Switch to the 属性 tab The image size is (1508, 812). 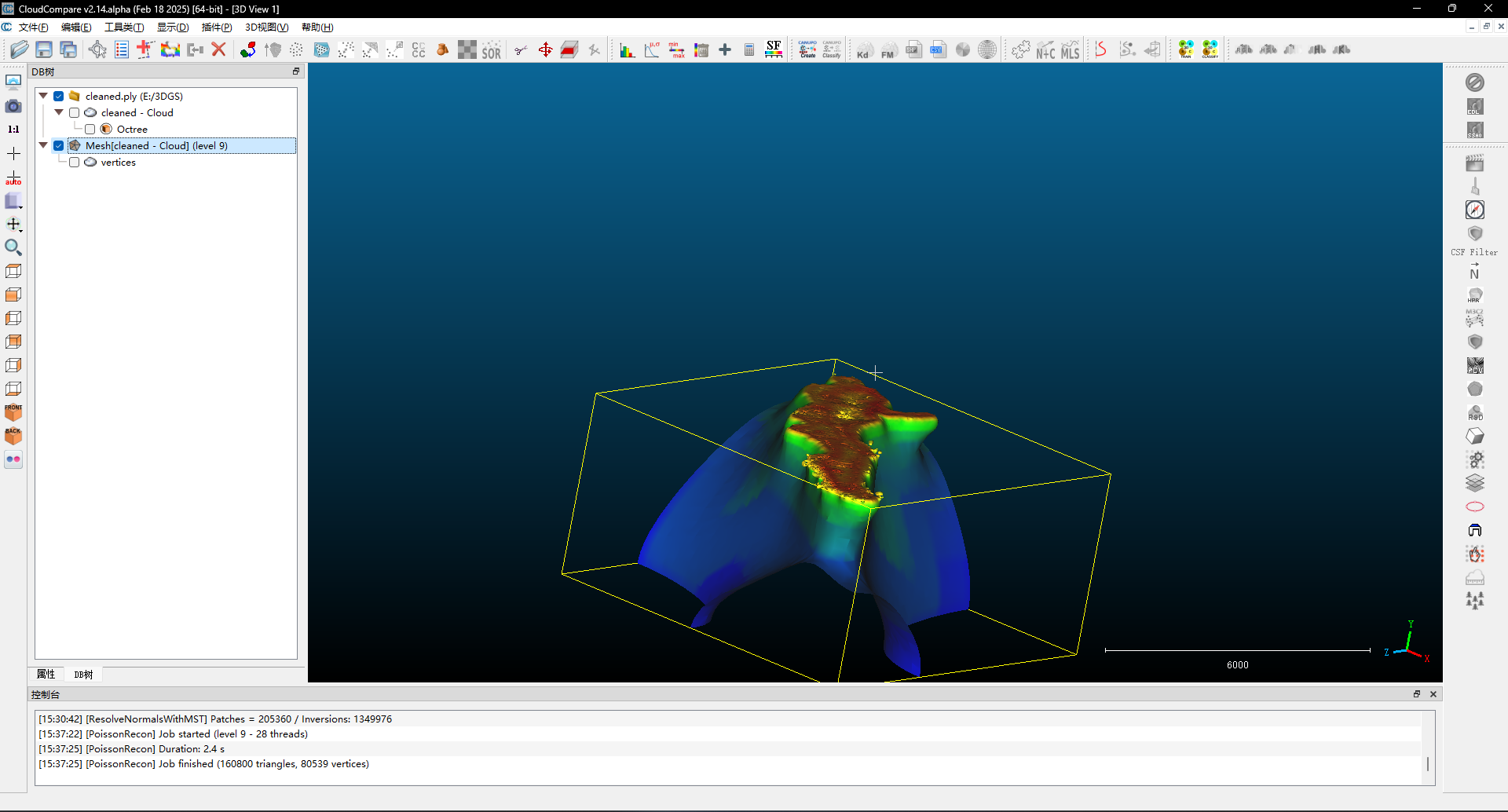pos(46,674)
